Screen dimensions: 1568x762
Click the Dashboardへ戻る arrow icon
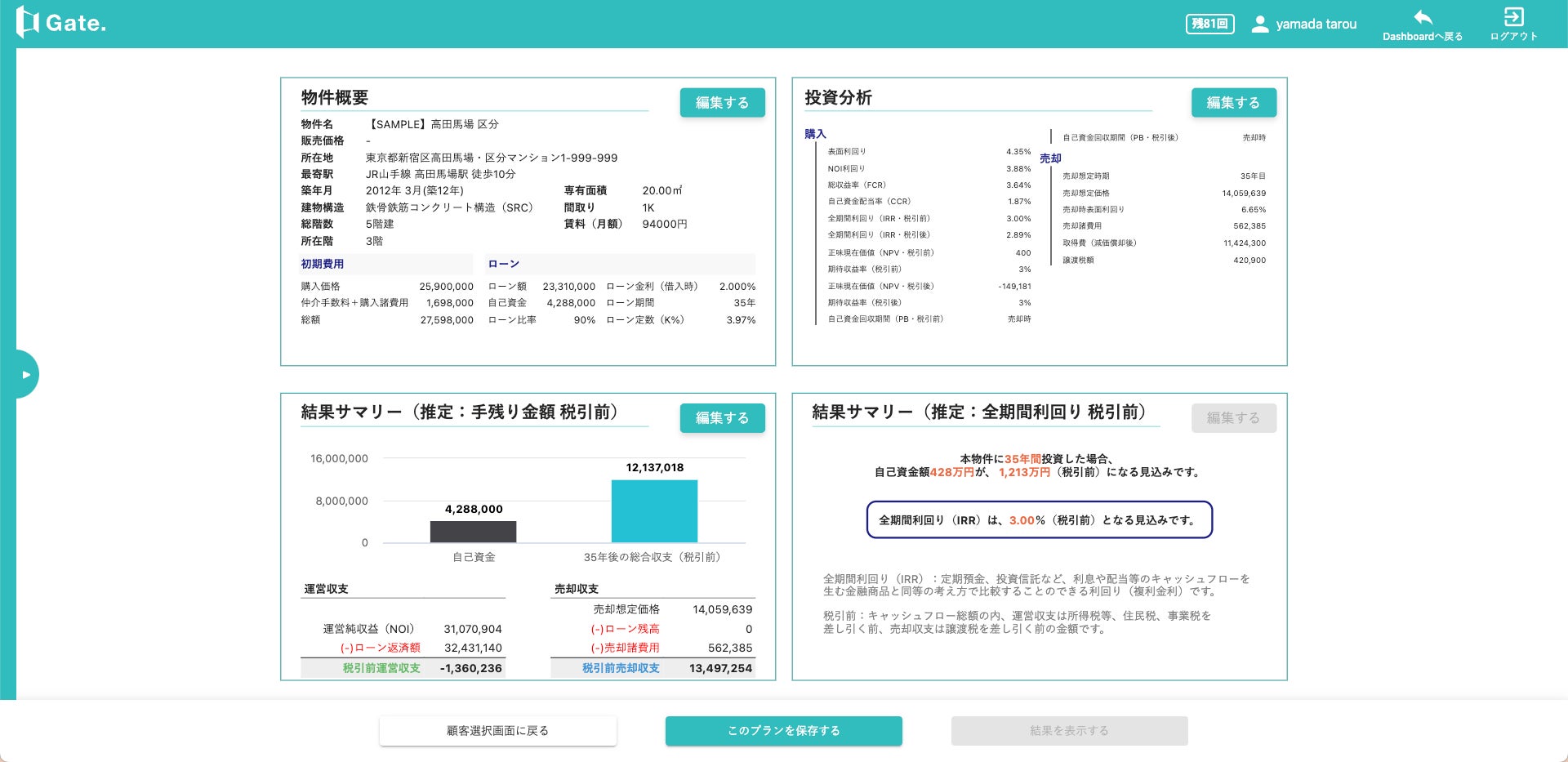[1423, 17]
